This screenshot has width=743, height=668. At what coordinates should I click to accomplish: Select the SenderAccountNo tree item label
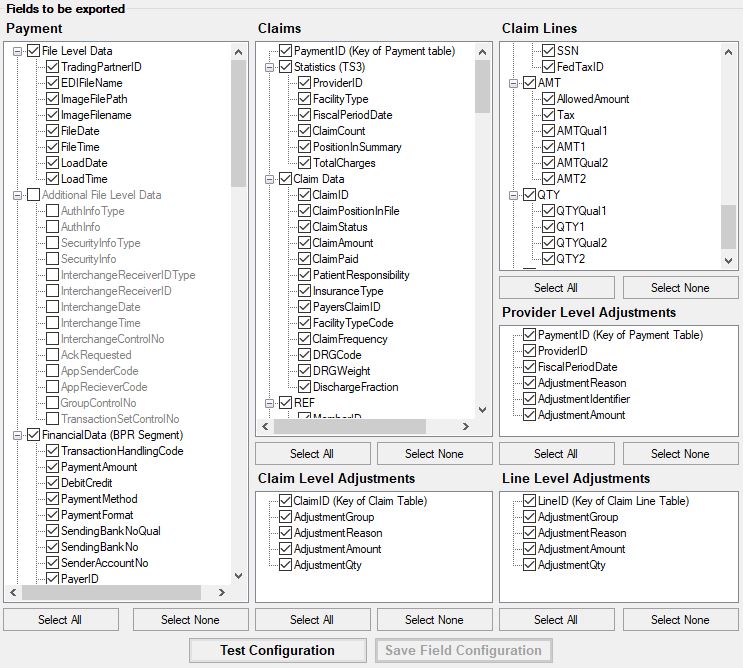coord(105,563)
